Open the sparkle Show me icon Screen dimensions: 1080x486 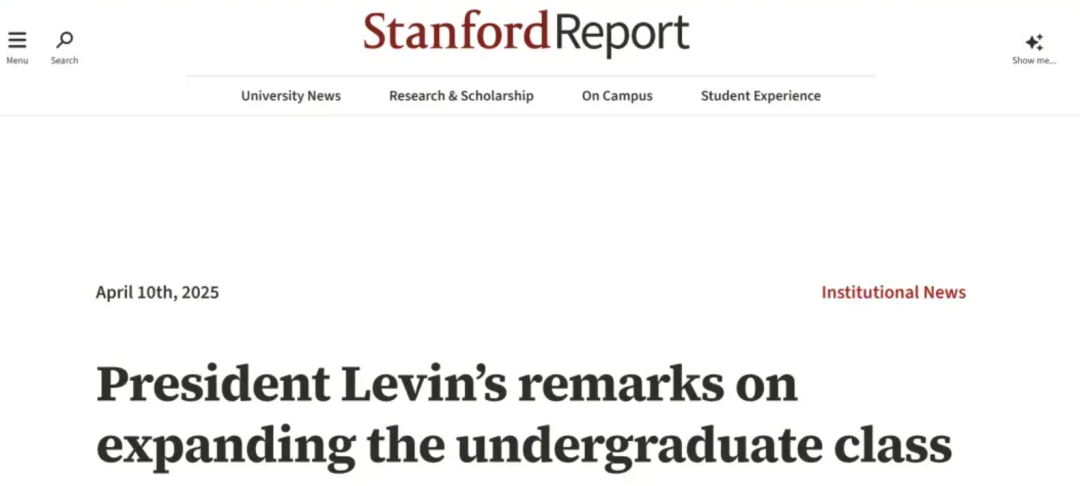tap(1034, 43)
